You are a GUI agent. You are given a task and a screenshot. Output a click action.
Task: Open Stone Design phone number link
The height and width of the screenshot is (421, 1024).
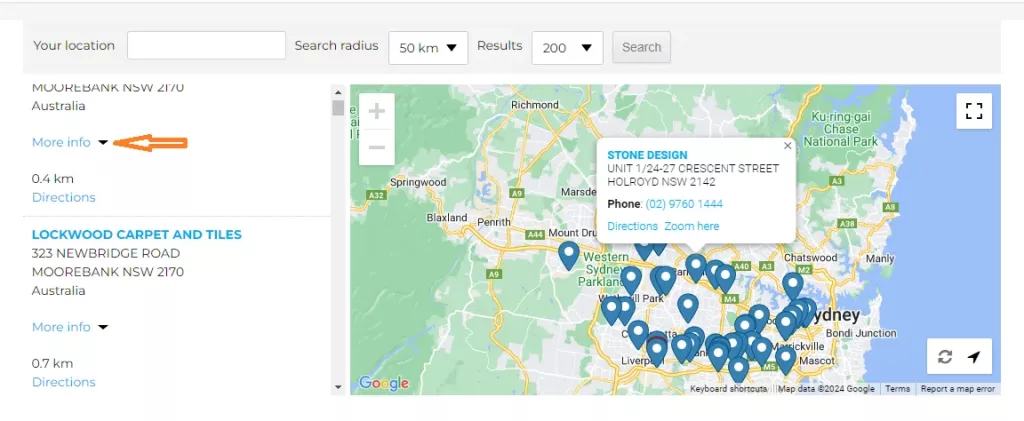pyautogui.click(x=684, y=204)
